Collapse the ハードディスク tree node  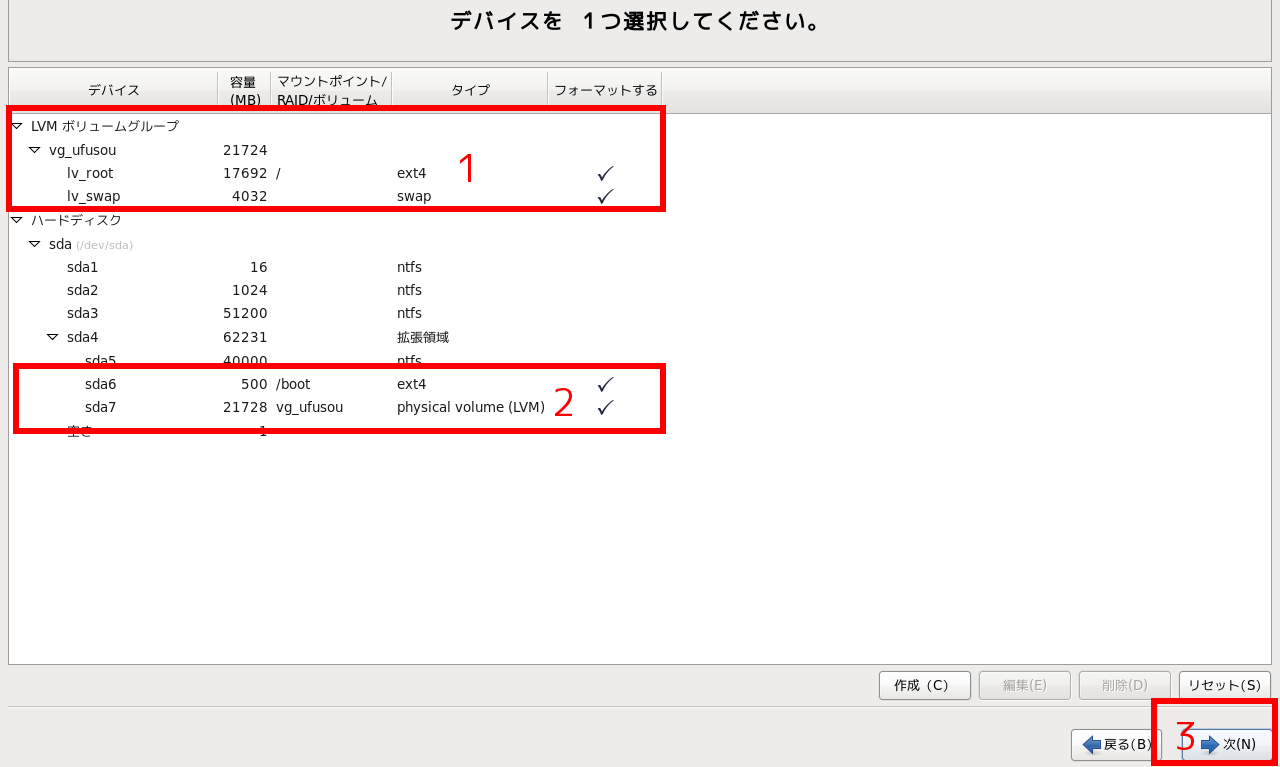(x=17, y=220)
